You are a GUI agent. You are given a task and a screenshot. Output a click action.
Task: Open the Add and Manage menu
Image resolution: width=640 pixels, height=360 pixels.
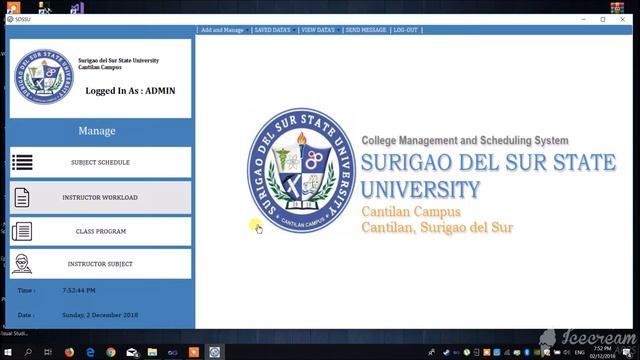(222, 30)
